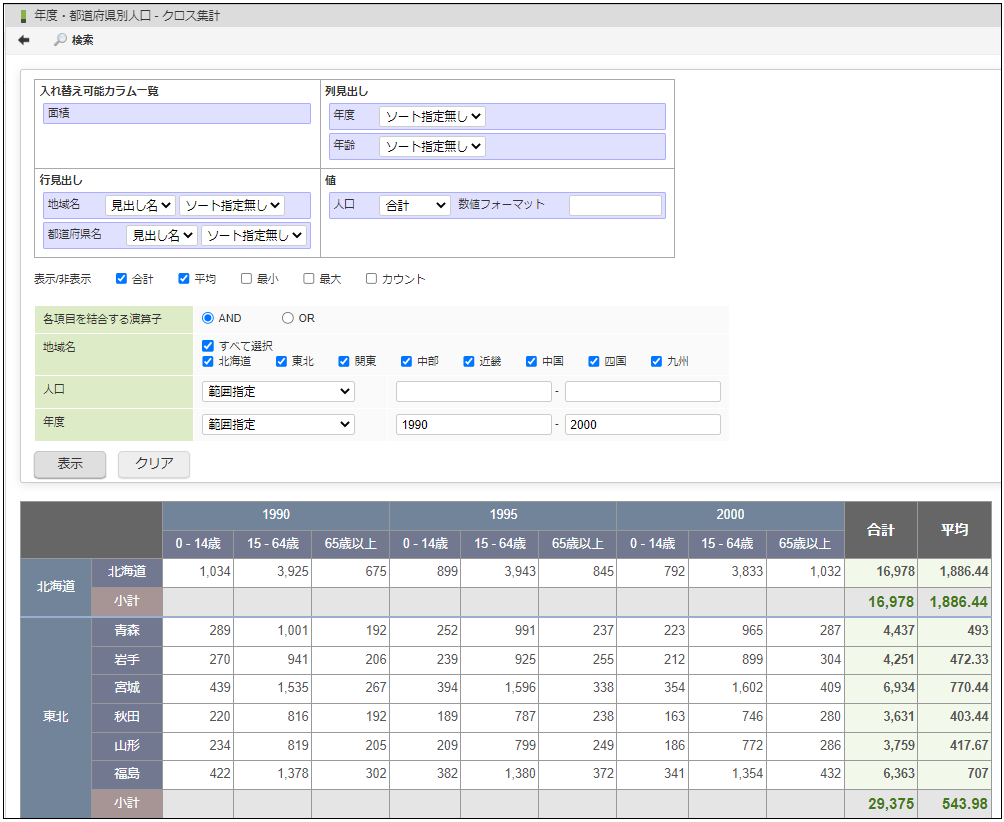This screenshot has height=822, width=1004.
Task: Click the 年度 start field showing 1990
Action: [474, 424]
